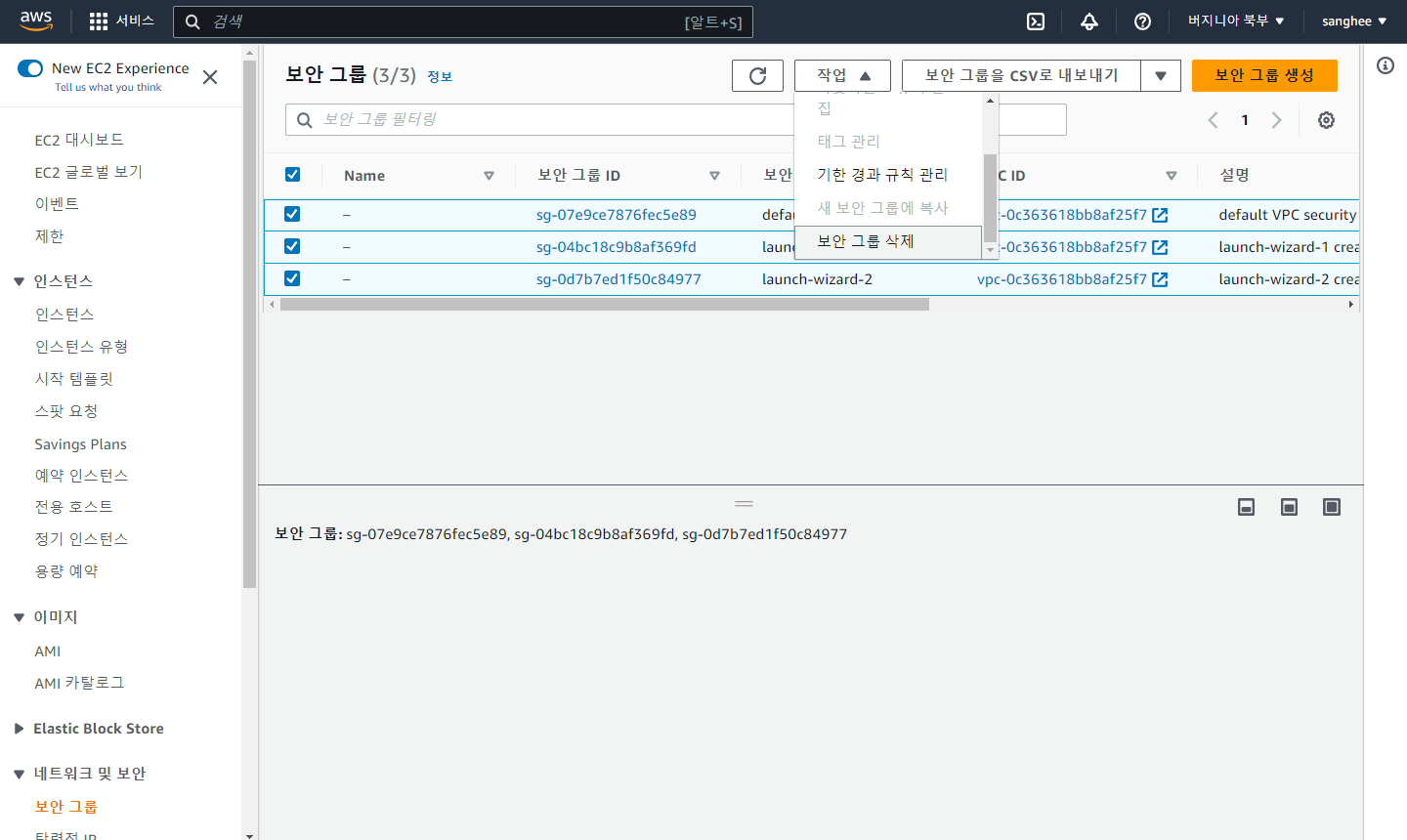Focus the top 검색 search field
Image resolution: width=1407 pixels, height=840 pixels.
pos(463,21)
